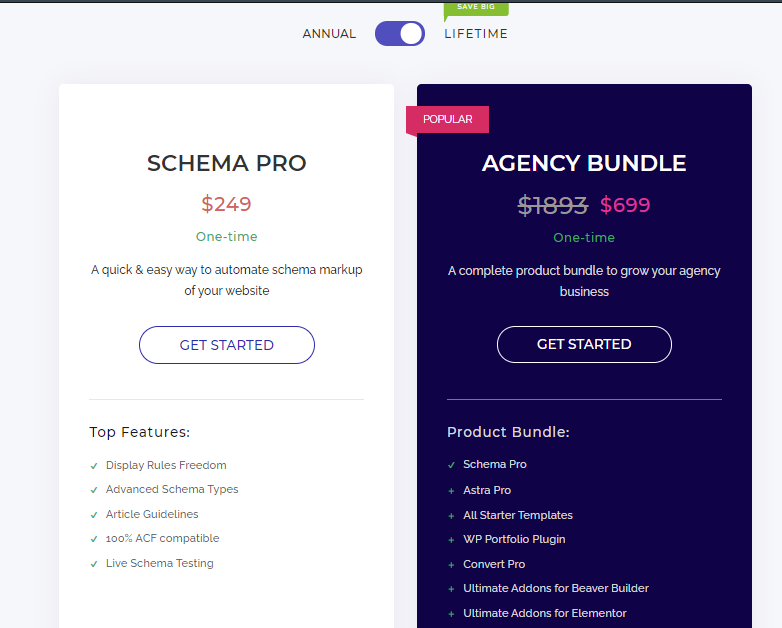Click the checkmark icon beside Article Guidelines
This screenshot has width=782, height=628.
click(94, 515)
